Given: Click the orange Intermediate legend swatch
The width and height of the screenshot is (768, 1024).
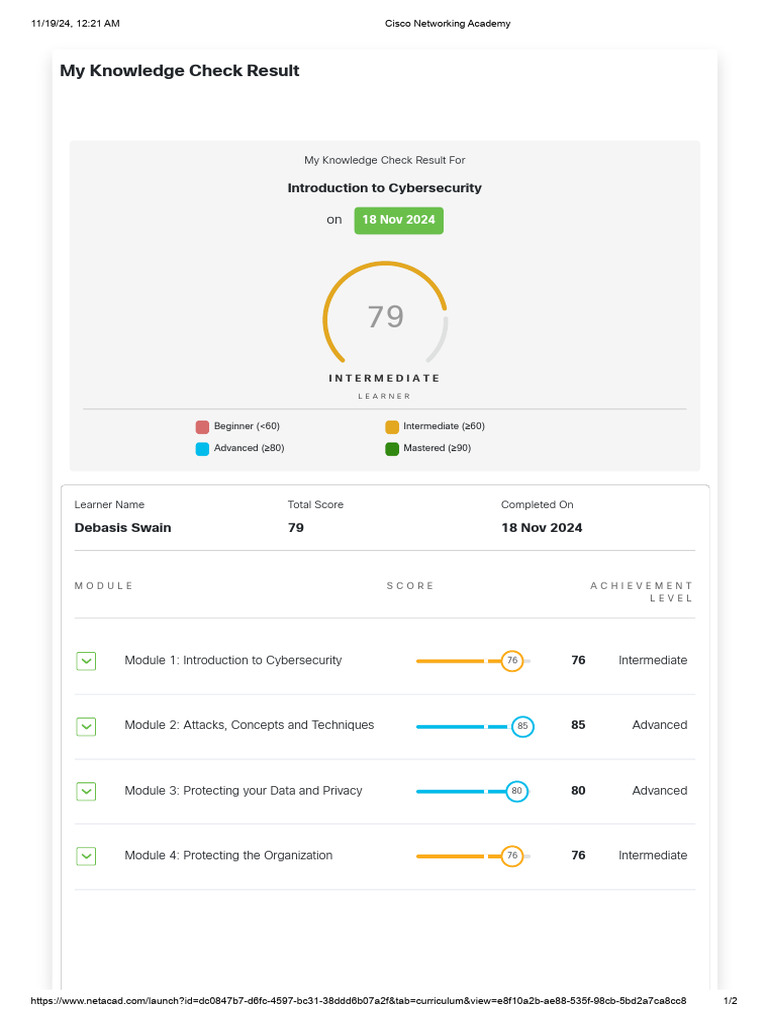Looking at the screenshot, I should (392, 427).
